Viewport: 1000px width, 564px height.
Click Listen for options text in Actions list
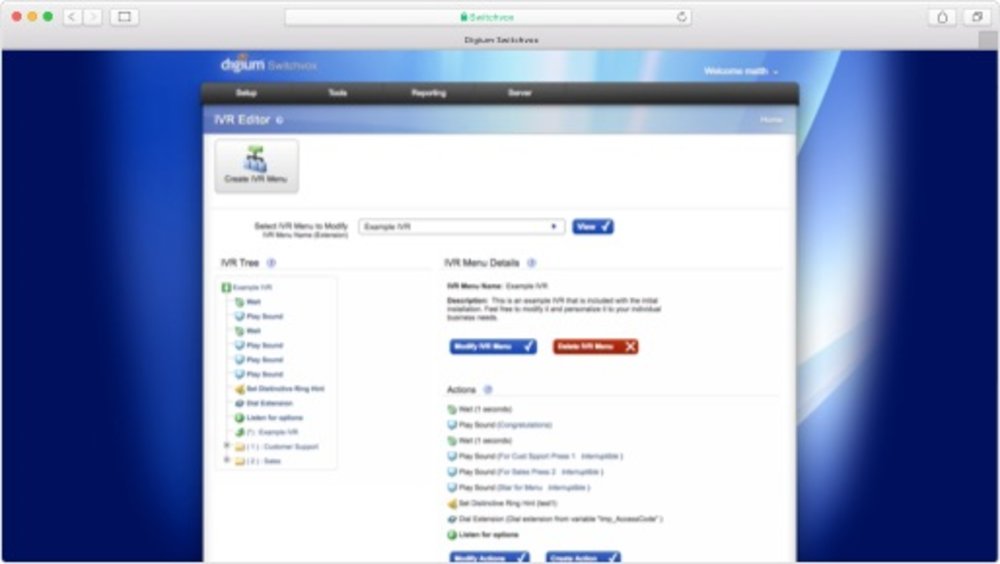point(489,535)
